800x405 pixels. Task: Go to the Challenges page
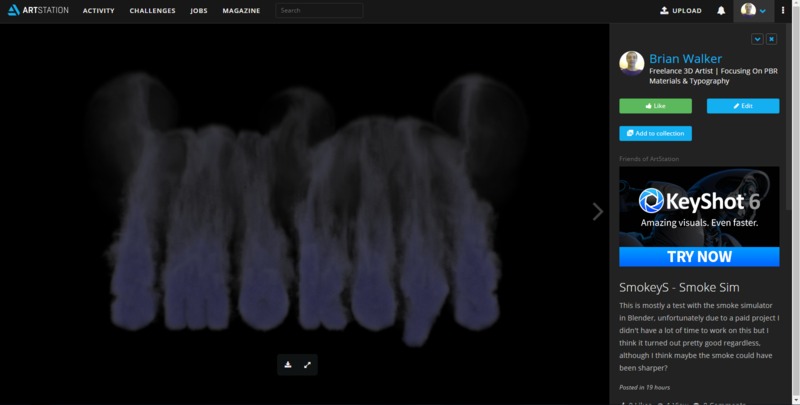153,11
